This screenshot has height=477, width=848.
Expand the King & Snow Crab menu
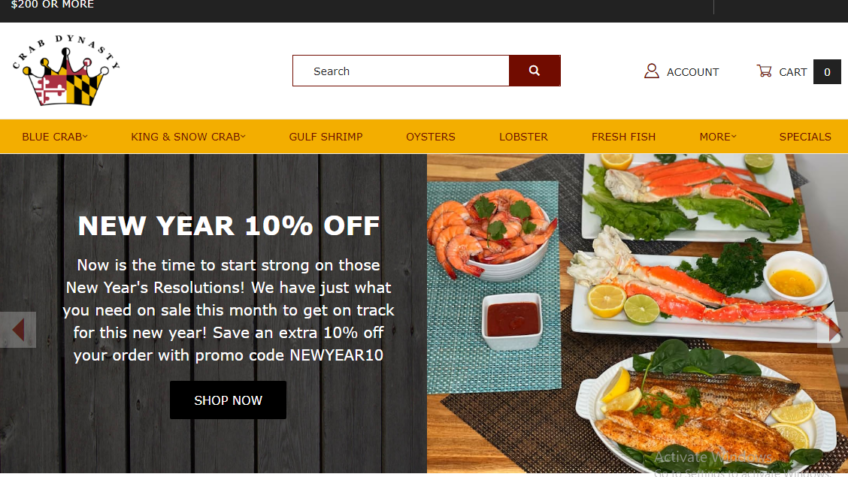[x=188, y=137]
